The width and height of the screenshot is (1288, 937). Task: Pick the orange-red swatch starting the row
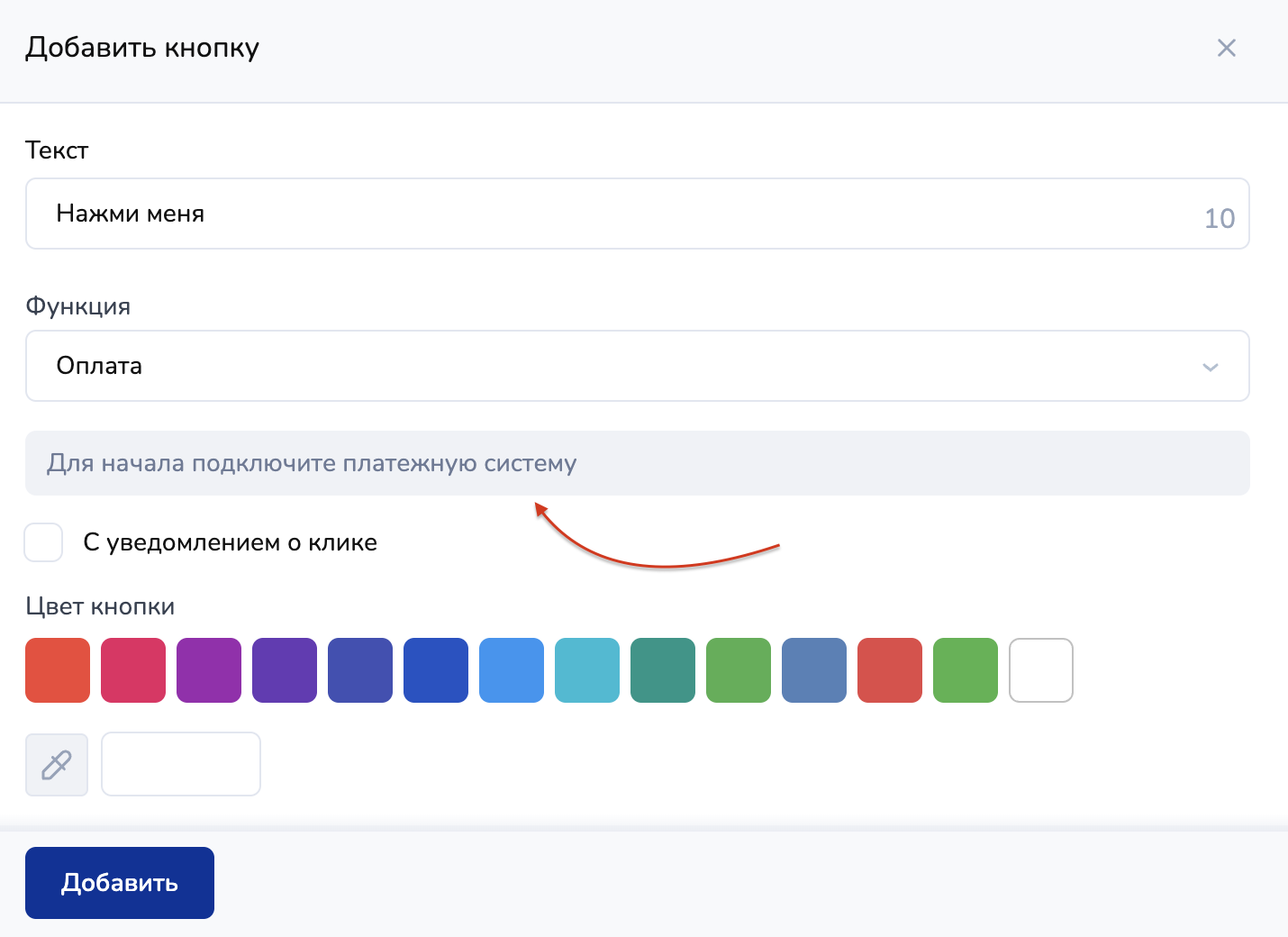pyautogui.click(x=58, y=670)
